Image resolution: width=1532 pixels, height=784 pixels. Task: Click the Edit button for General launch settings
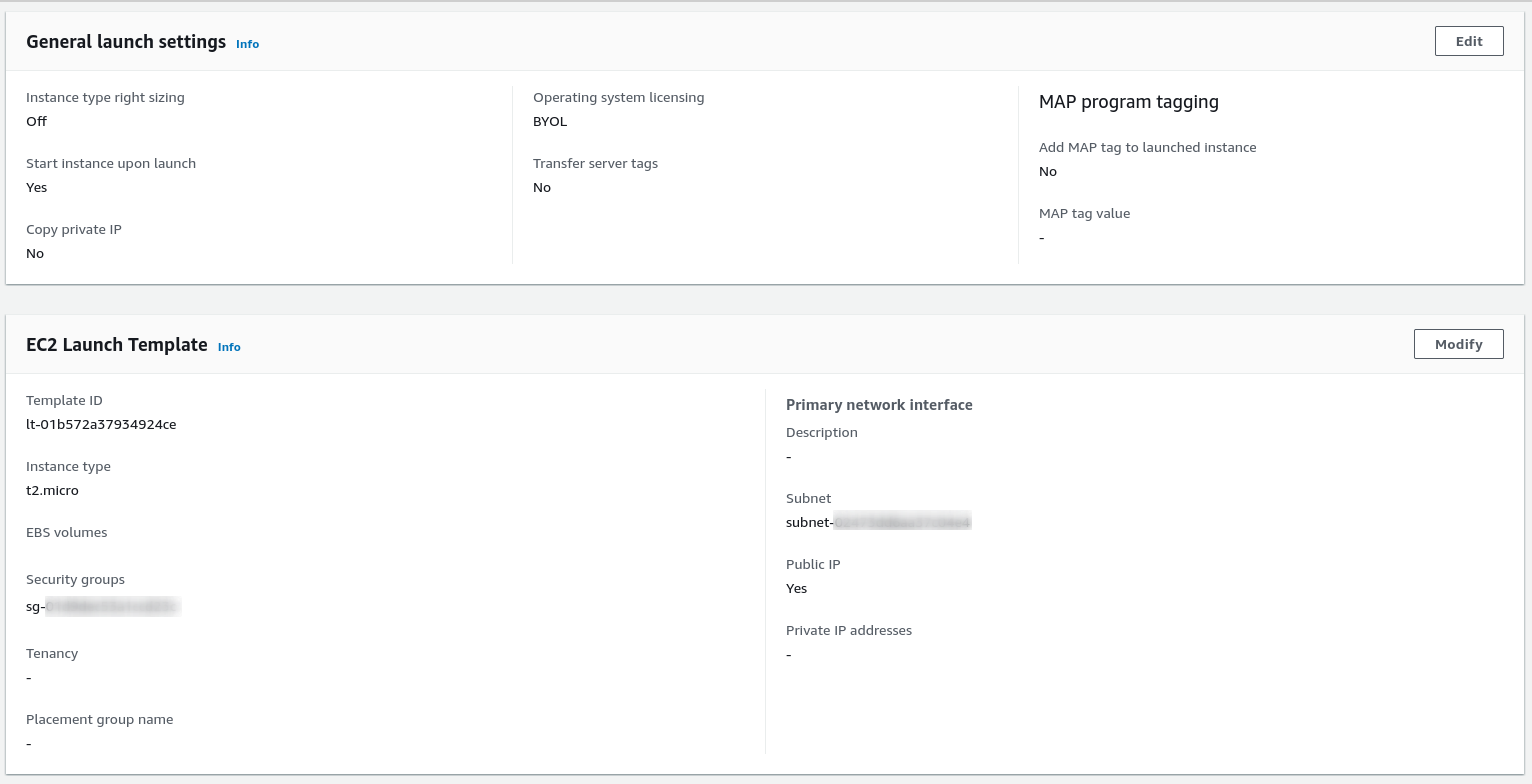pos(1468,41)
